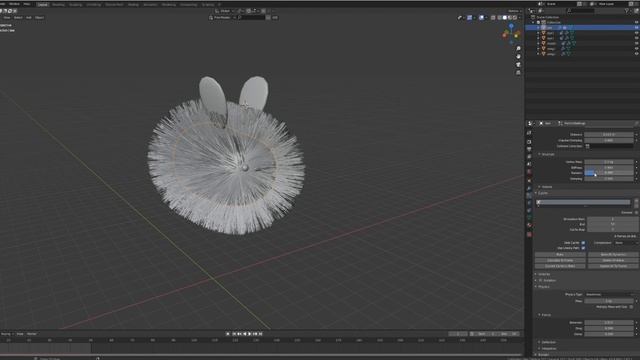Toggle the Disk Cache checkbox
This screenshot has width=640, height=360.
(x=583, y=242)
